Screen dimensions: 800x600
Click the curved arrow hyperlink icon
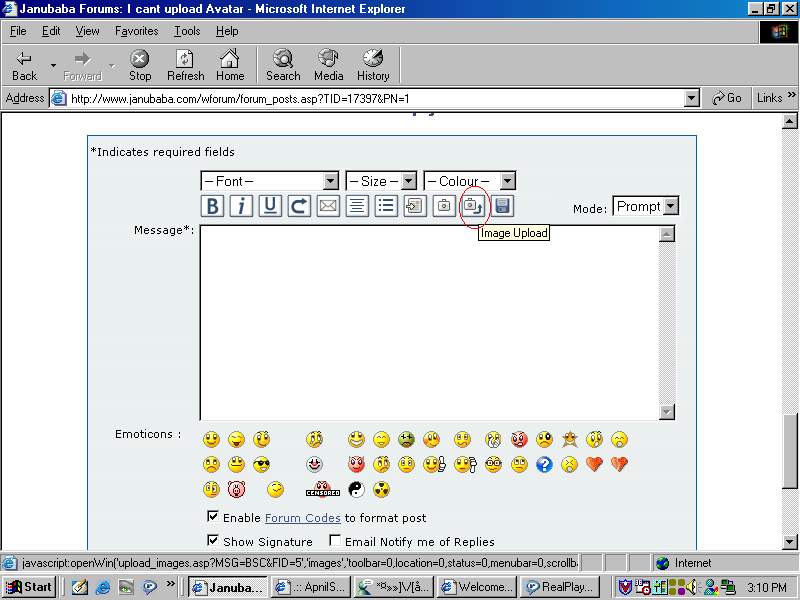pos(299,206)
